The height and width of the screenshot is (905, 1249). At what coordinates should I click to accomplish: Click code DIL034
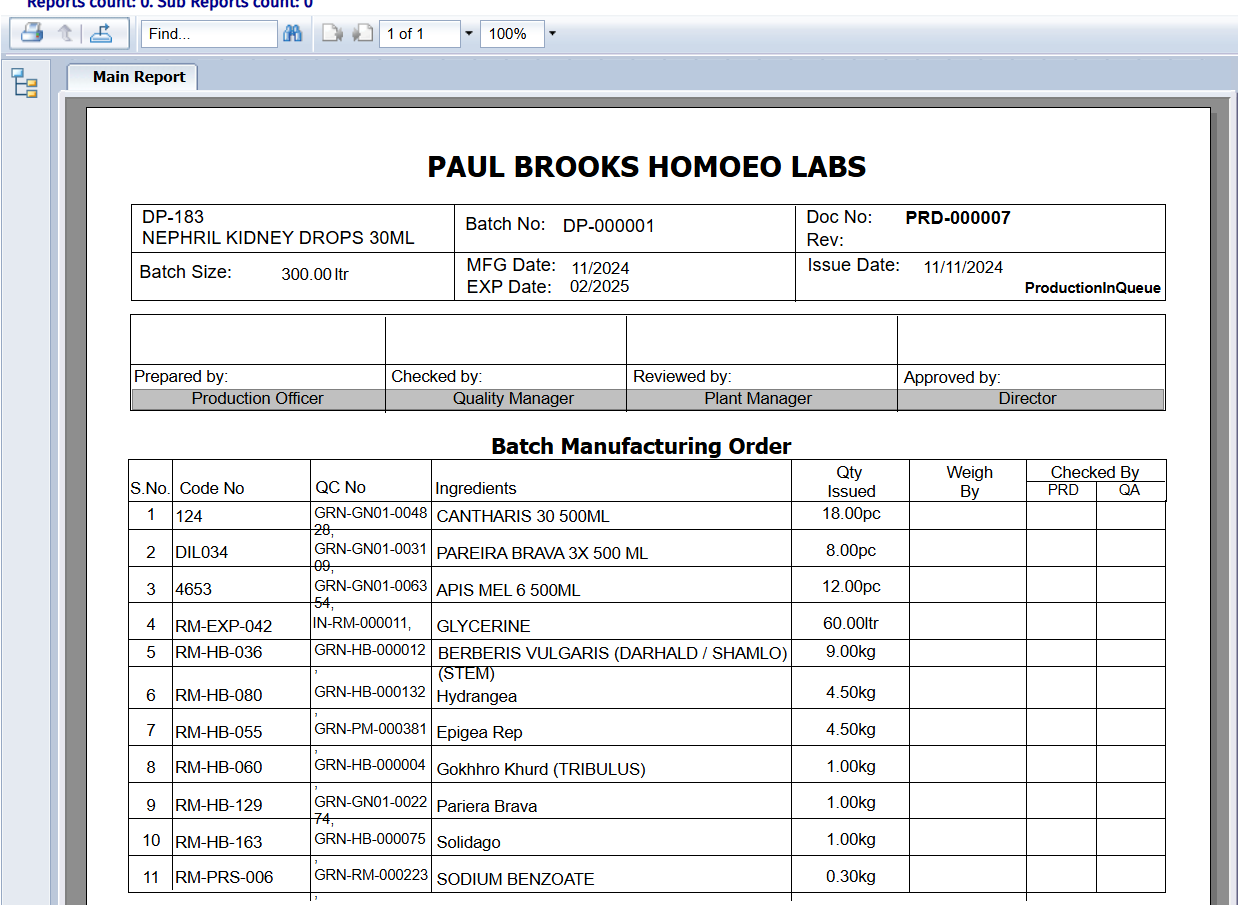point(201,553)
